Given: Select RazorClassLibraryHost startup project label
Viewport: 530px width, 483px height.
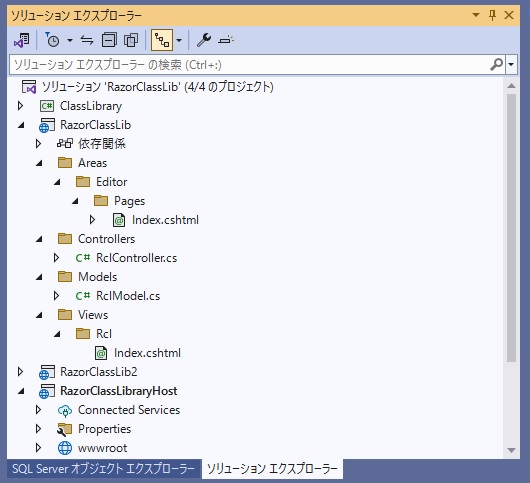Looking at the screenshot, I should (x=119, y=391).
